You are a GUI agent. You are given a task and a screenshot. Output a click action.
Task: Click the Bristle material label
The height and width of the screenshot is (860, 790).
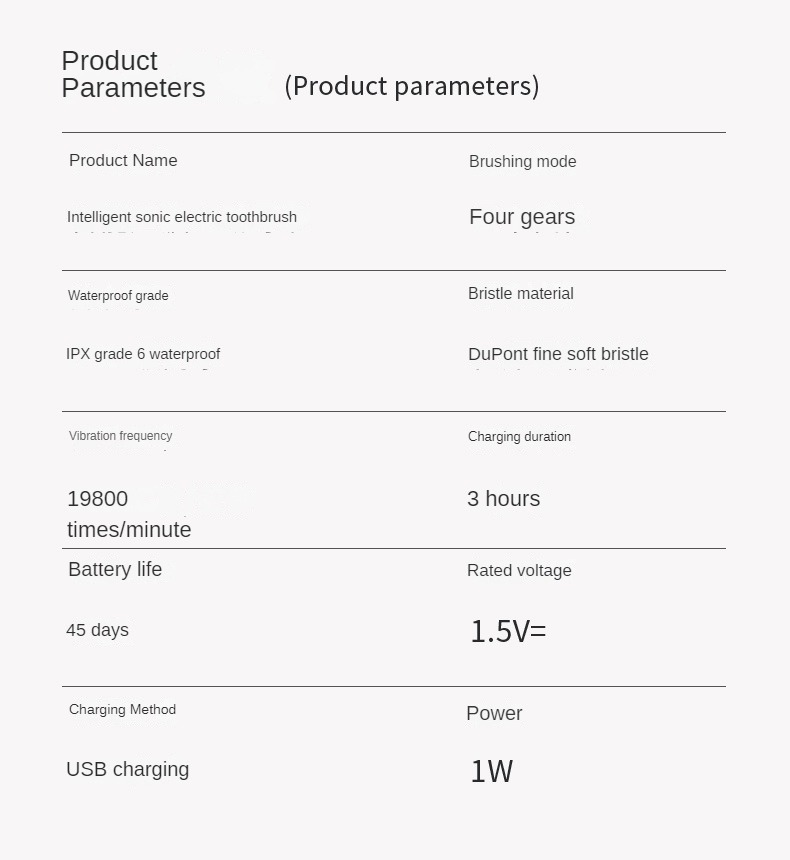(x=520, y=293)
